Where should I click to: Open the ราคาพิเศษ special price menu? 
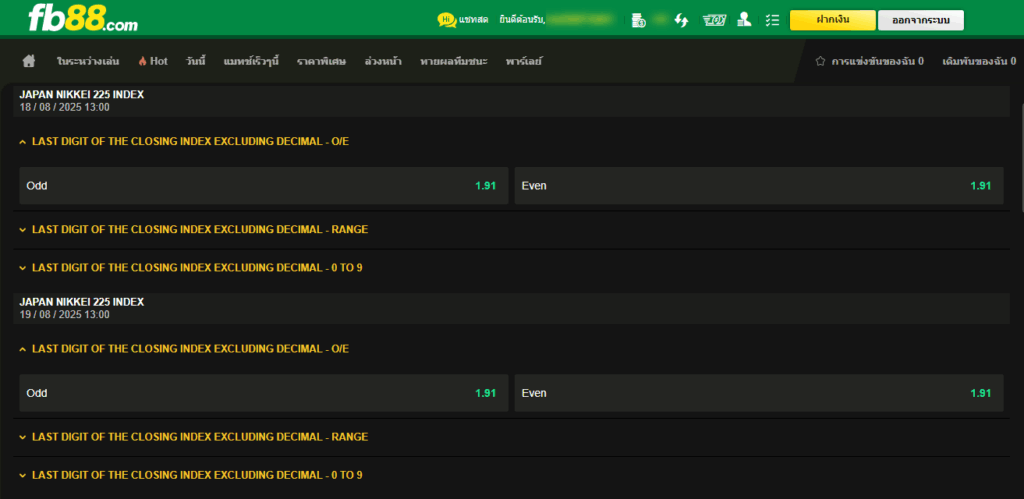click(321, 61)
